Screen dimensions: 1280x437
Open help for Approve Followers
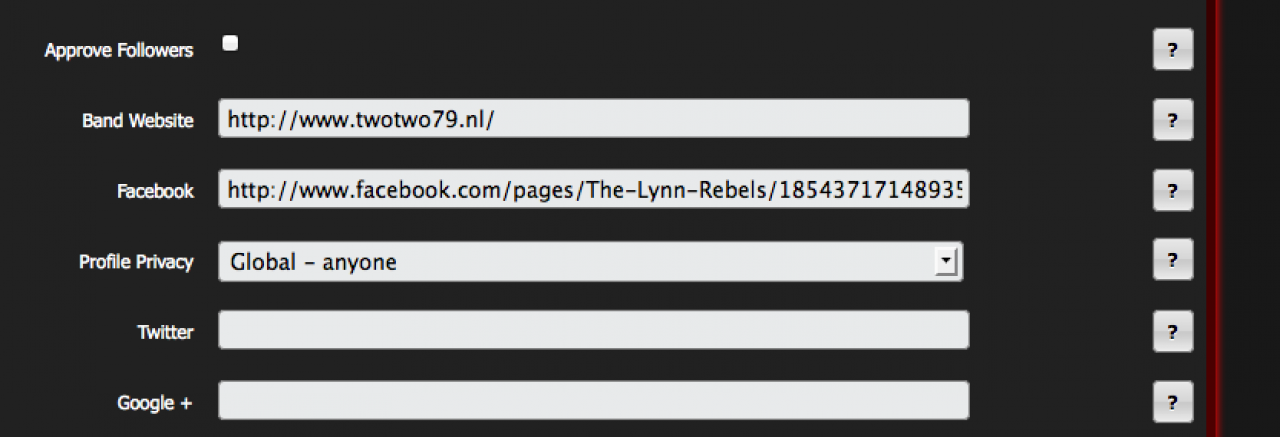pyautogui.click(x=1172, y=50)
